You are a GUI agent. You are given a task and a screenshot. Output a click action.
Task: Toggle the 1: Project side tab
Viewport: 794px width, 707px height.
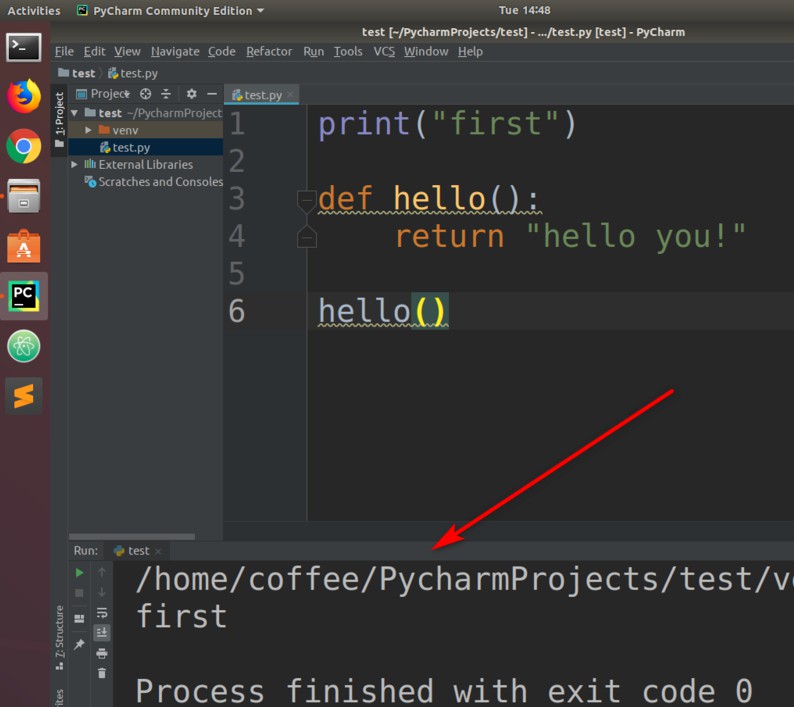coord(59,119)
